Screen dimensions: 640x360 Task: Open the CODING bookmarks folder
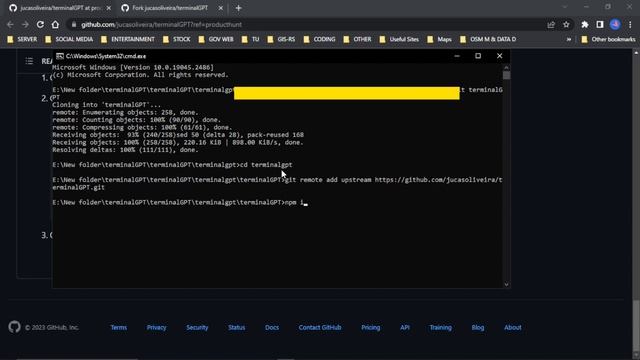click(x=320, y=39)
